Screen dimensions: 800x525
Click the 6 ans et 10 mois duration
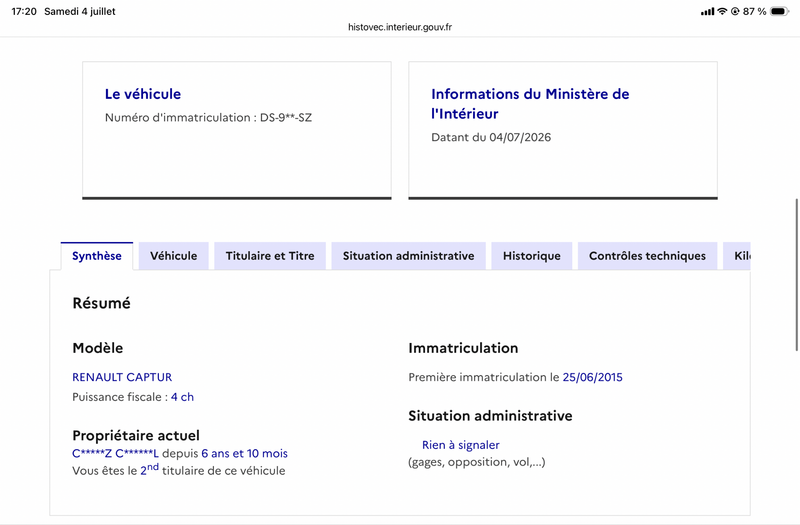244,453
